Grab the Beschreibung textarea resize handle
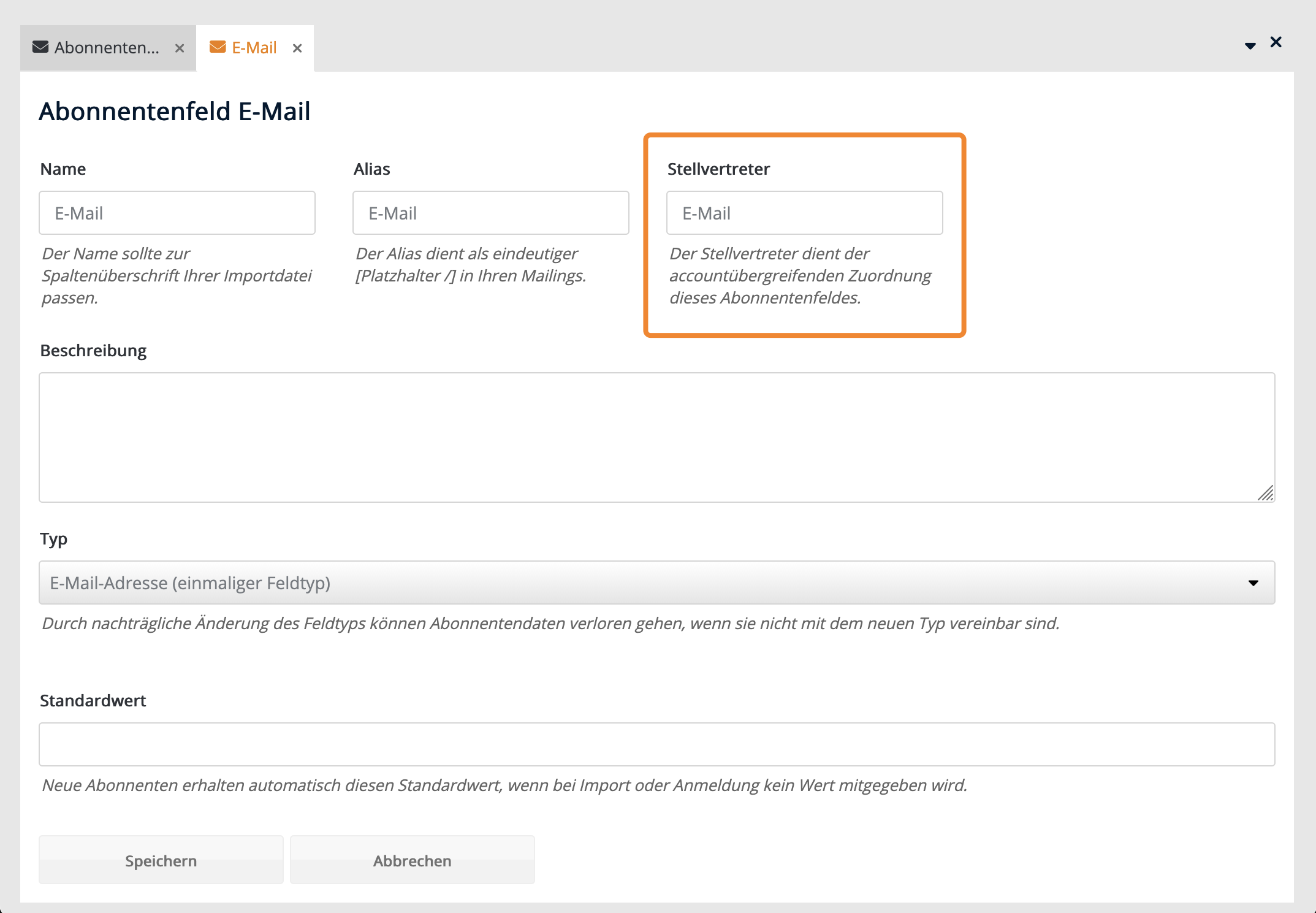1316x913 pixels. [1266, 494]
